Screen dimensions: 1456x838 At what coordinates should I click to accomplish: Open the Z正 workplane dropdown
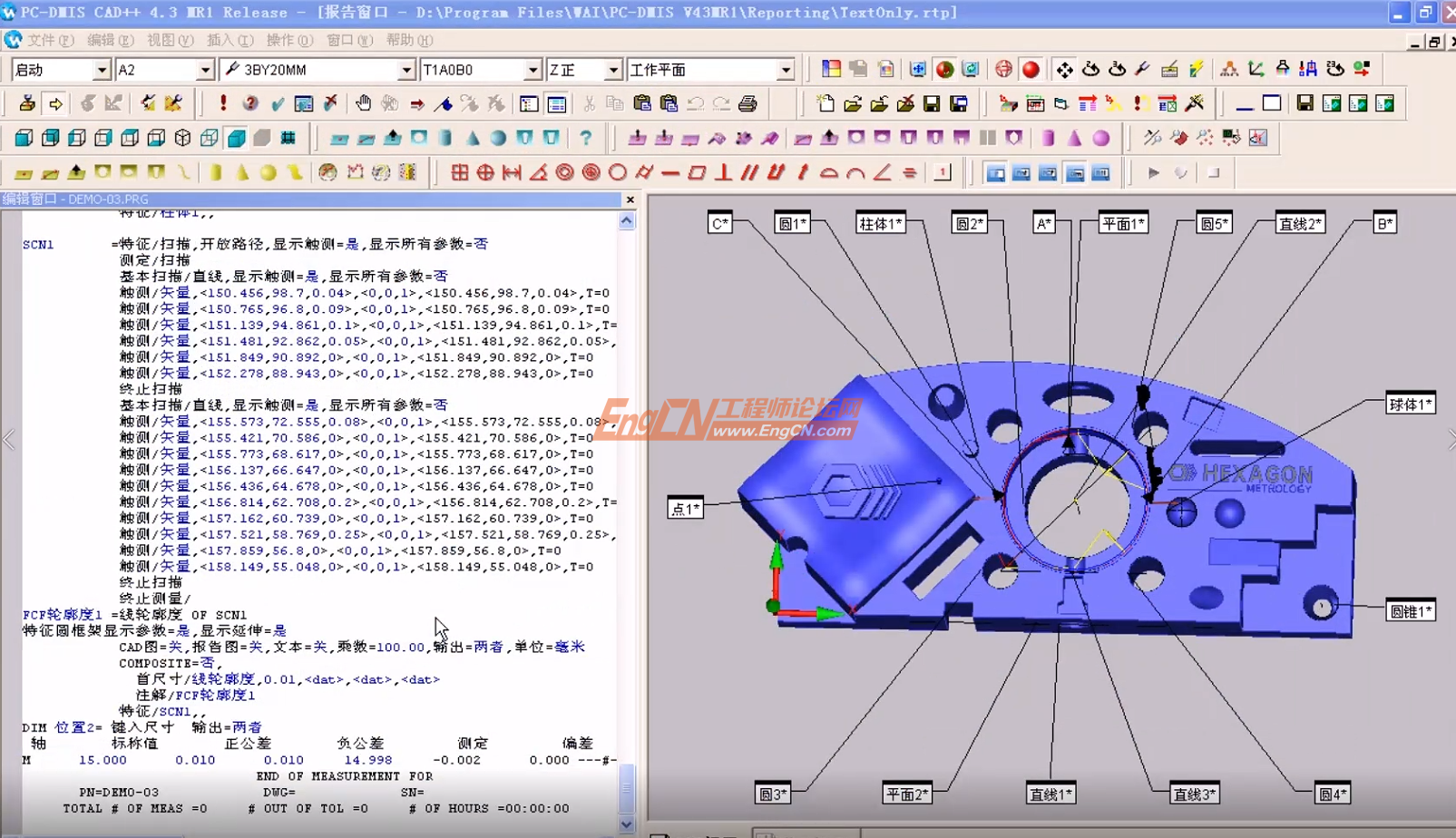(x=612, y=70)
